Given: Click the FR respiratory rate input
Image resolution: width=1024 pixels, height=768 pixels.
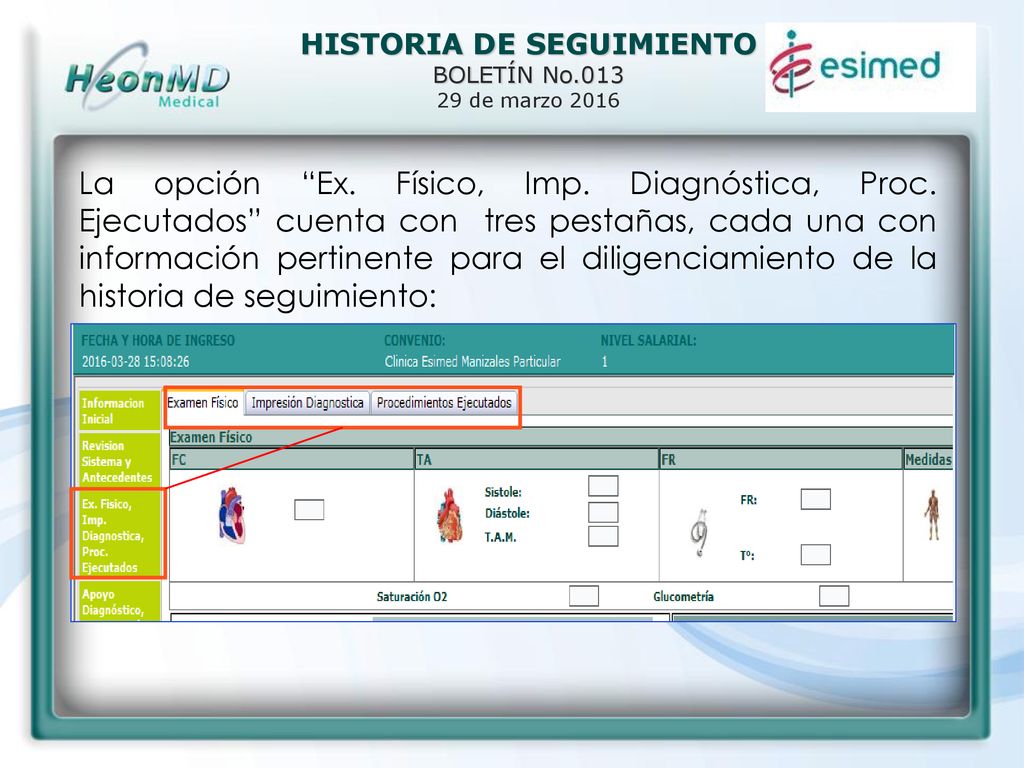Looking at the screenshot, I should coord(816,499).
